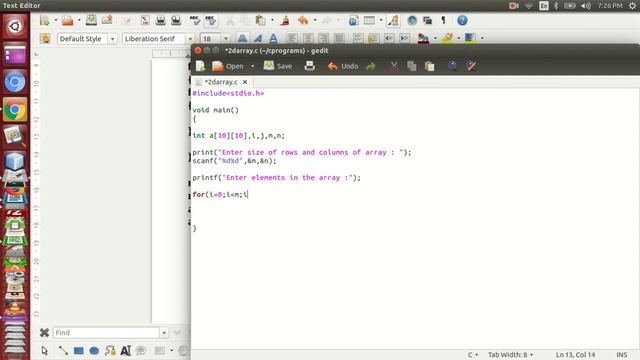Image resolution: width=640 pixels, height=360 pixels.
Task: Click the Help question mark icon in Writer
Action: point(462,20)
